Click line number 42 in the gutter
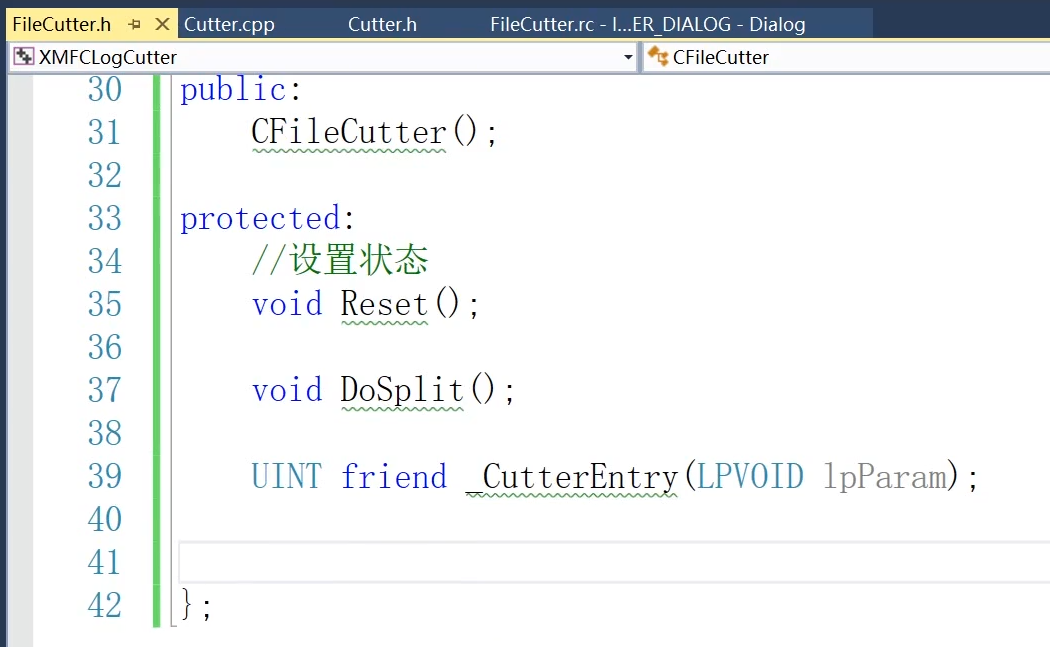This screenshot has height=647, width=1050. [105, 605]
